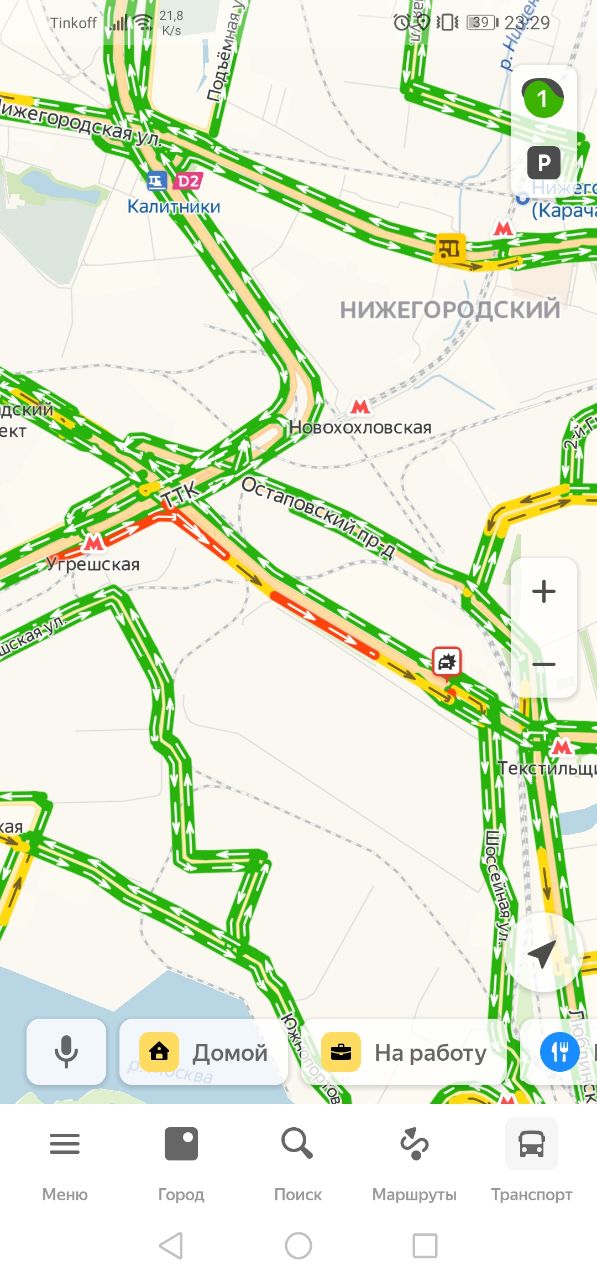
Task: Open the Меню tab
Action: pyautogui.click(x=65, y=1163)
